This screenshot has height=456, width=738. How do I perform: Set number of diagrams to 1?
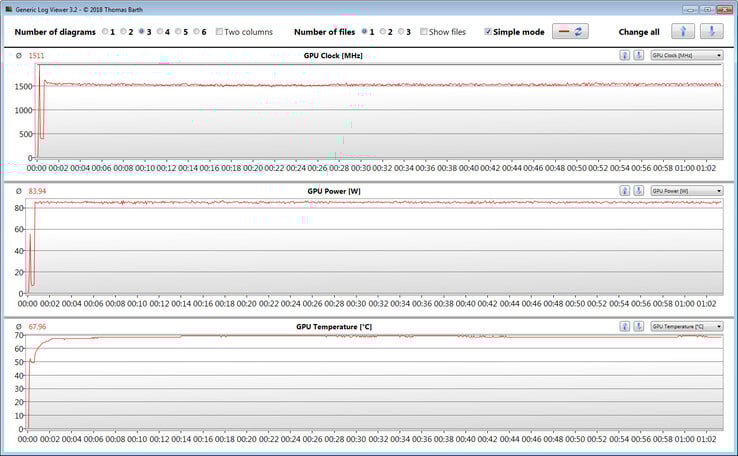point(105,32)
